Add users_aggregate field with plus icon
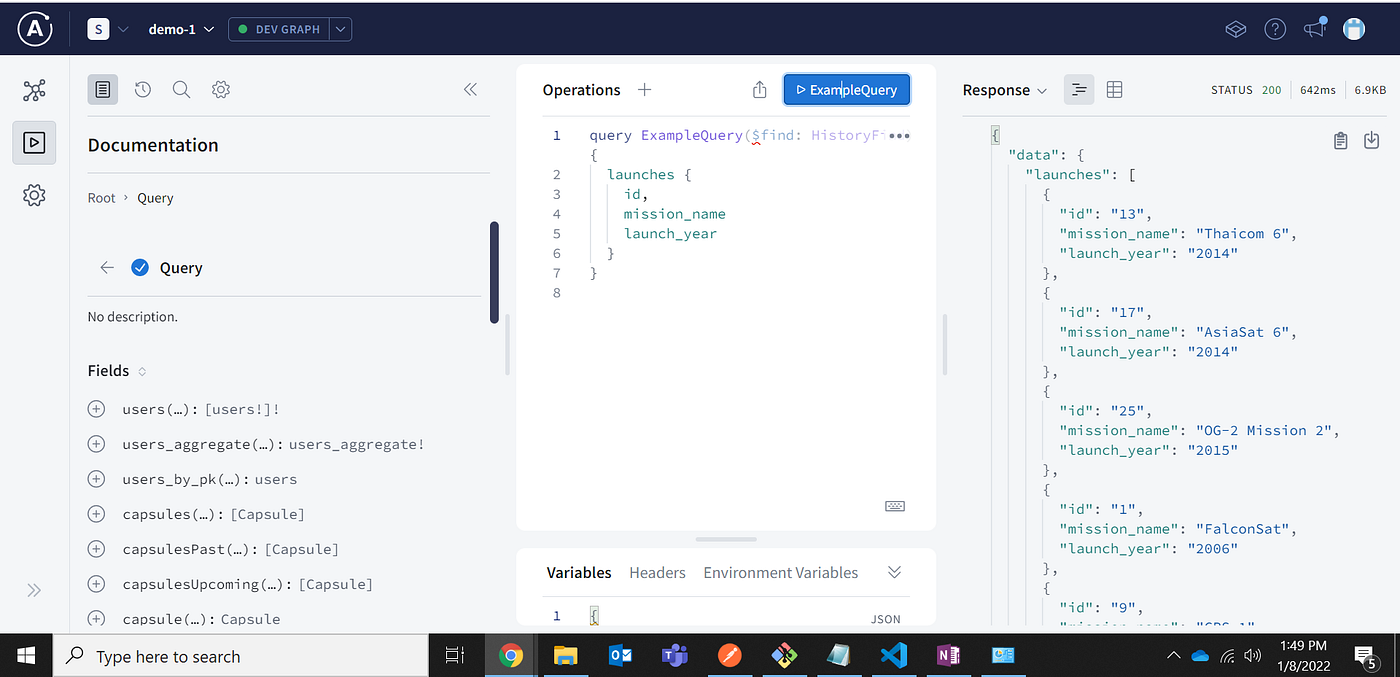 pos(96,444)
